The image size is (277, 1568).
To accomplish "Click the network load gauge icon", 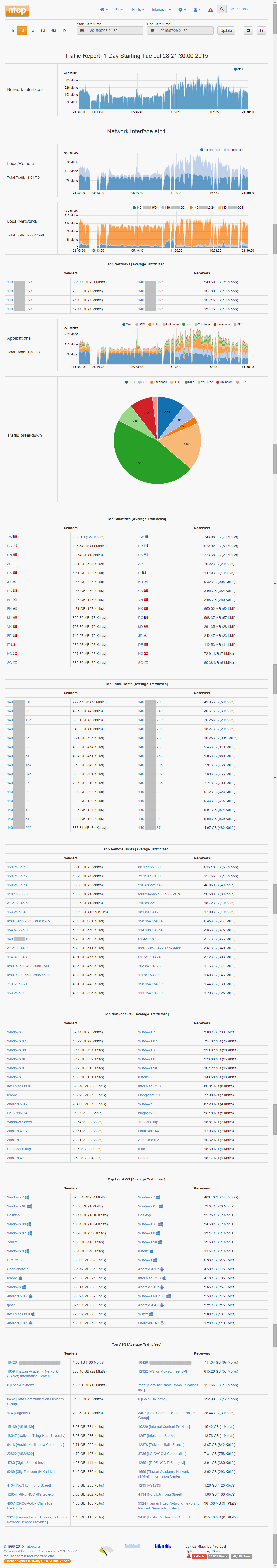I will pyautogui.click(x=106, y=1550).
